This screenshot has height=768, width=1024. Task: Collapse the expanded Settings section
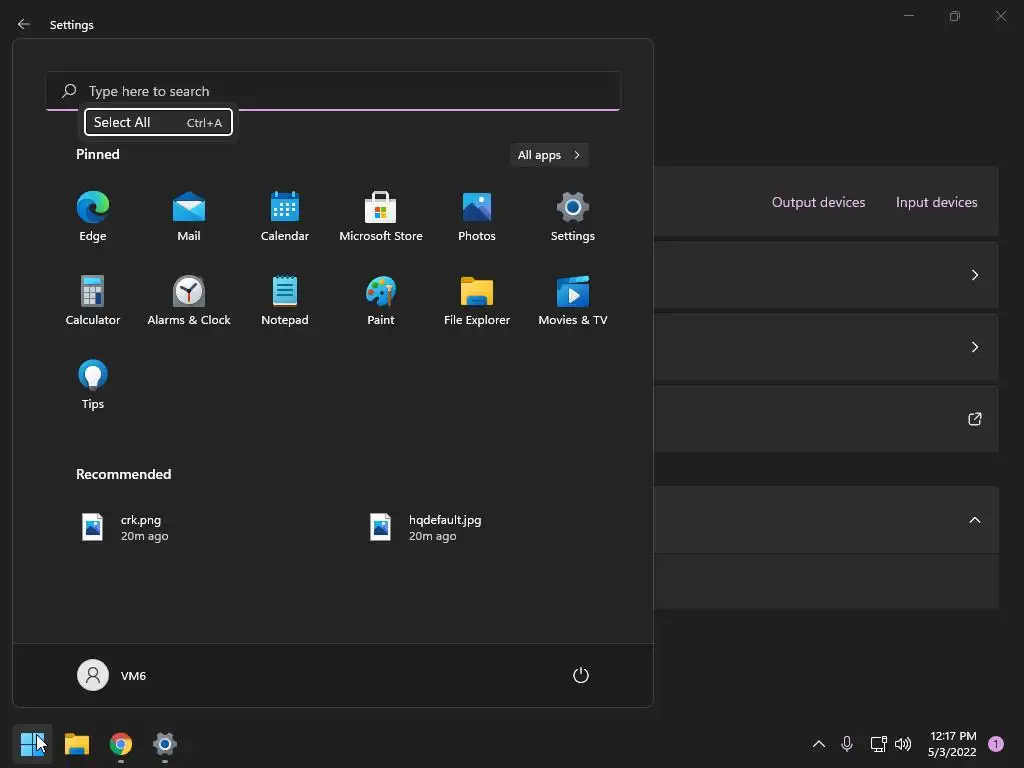point(974,520)
